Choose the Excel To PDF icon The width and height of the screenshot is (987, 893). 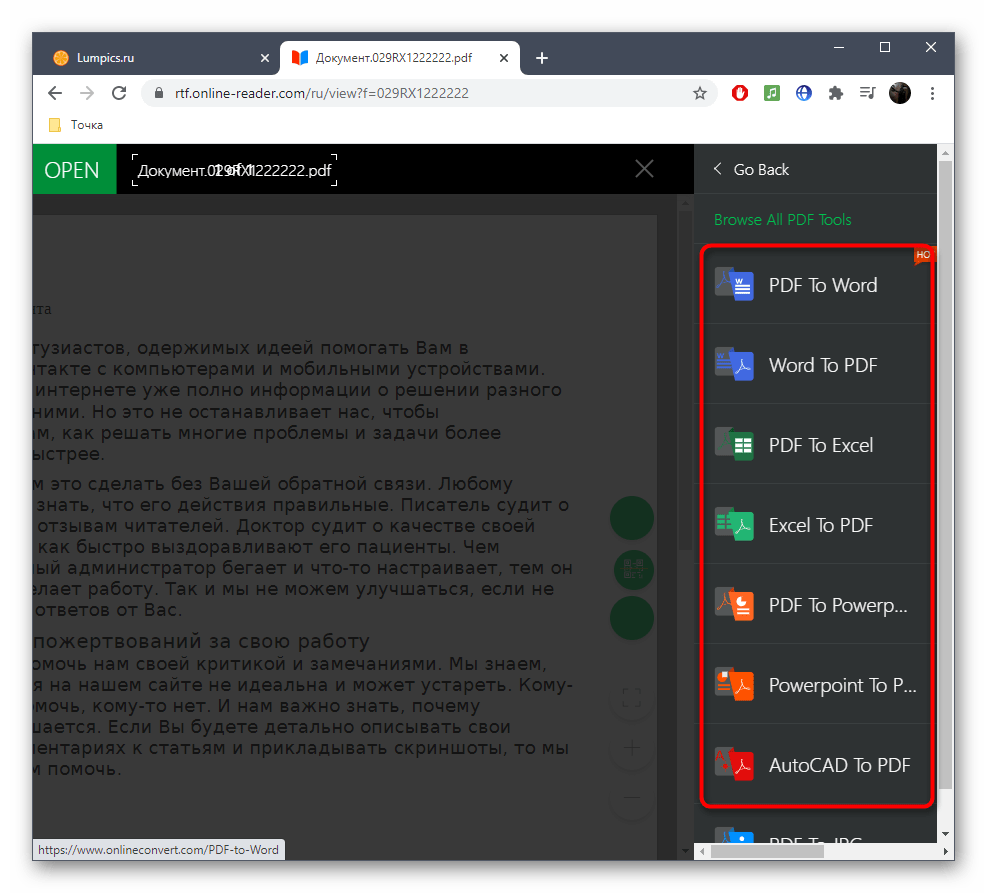pos(734,525)
